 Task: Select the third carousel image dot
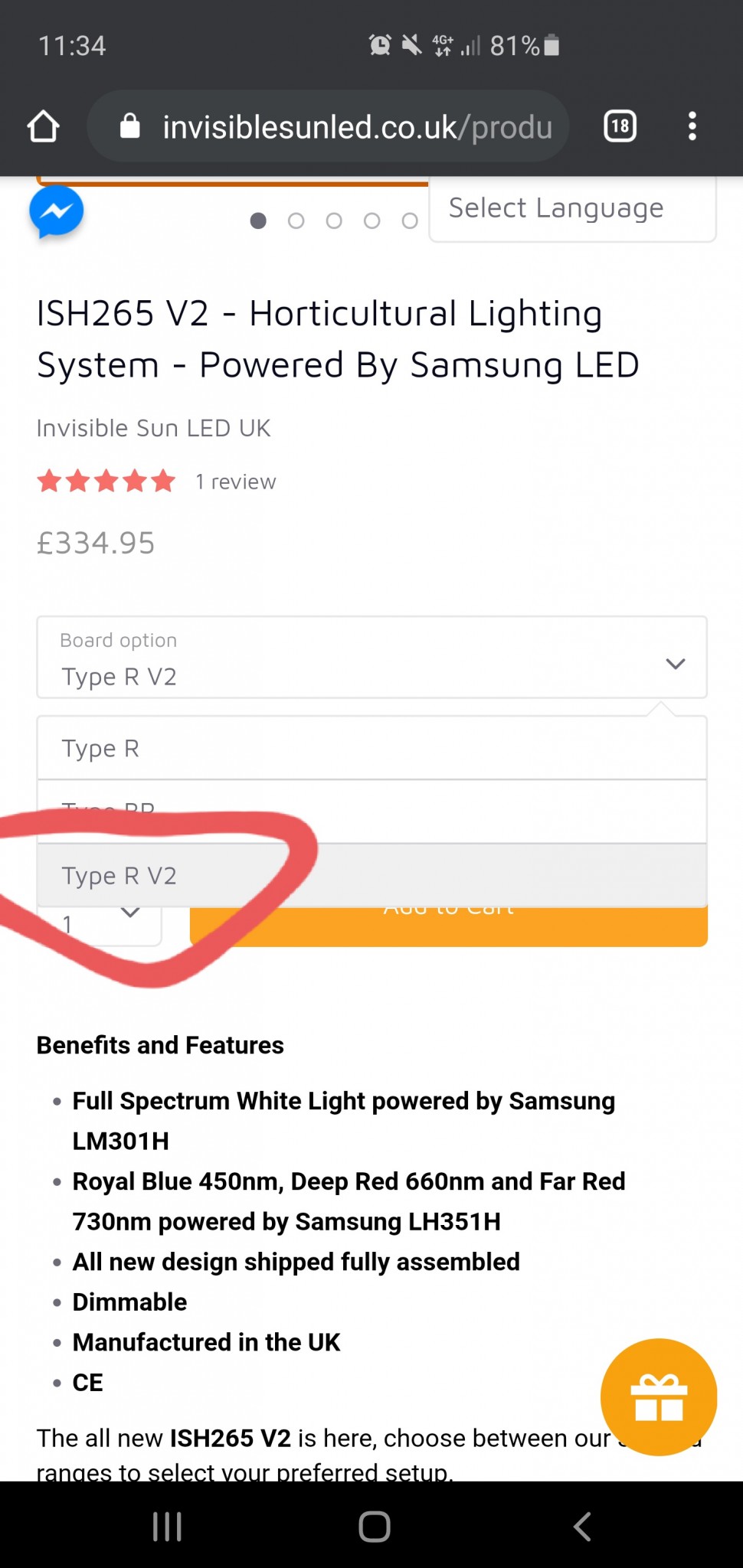[334, 221]
